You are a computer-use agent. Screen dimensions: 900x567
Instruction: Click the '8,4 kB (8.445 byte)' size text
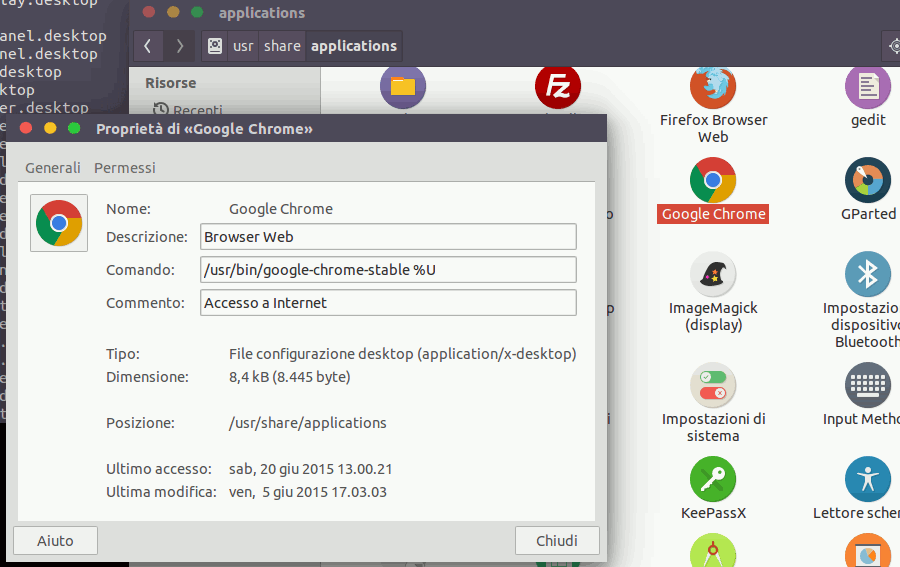[x=289, y=377]
